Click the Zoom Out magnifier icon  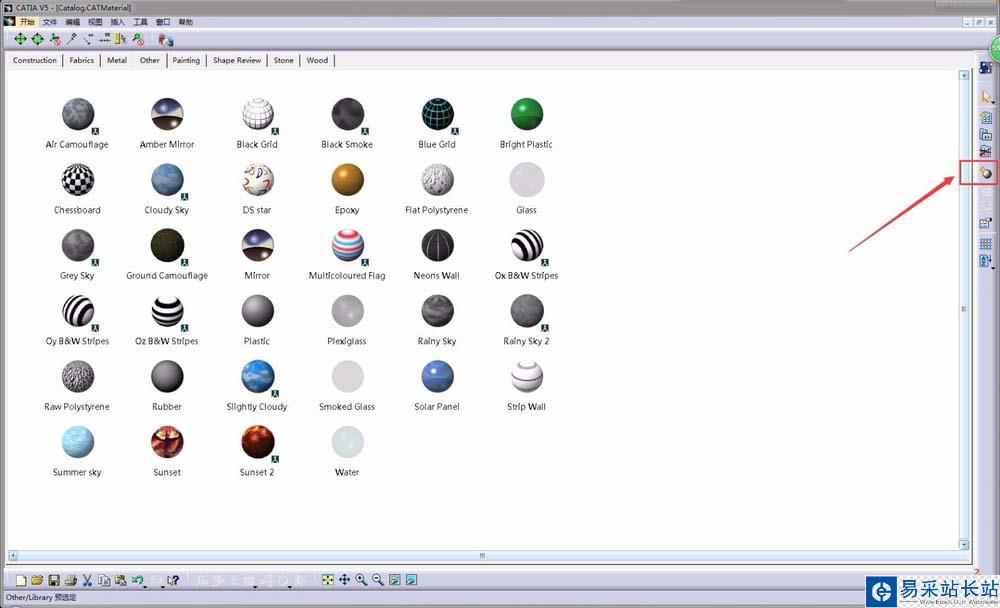[378, 580]
